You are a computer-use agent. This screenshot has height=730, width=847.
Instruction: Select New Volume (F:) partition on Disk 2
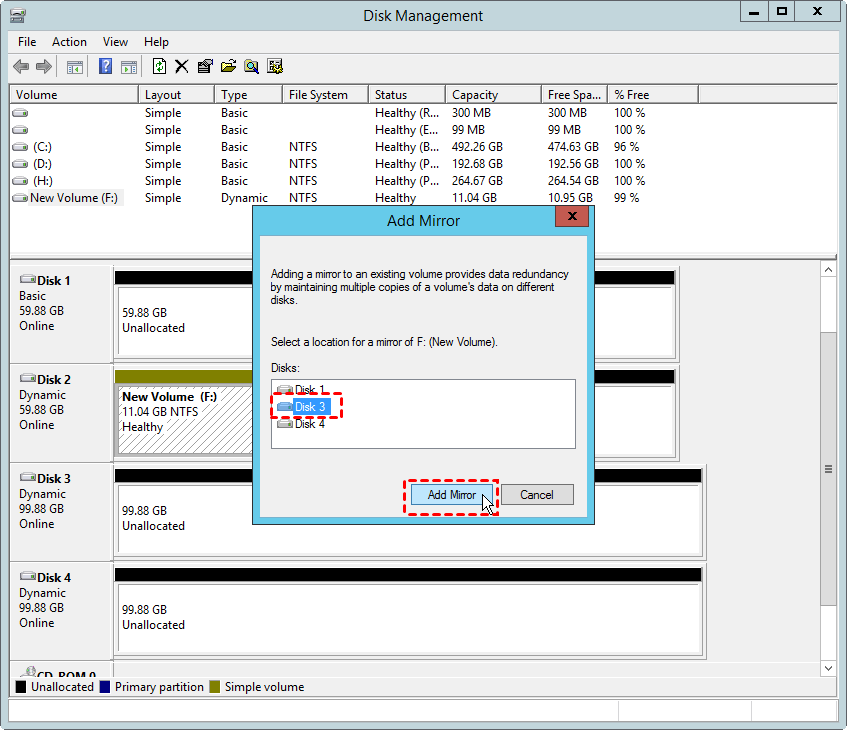coord(185,419)
